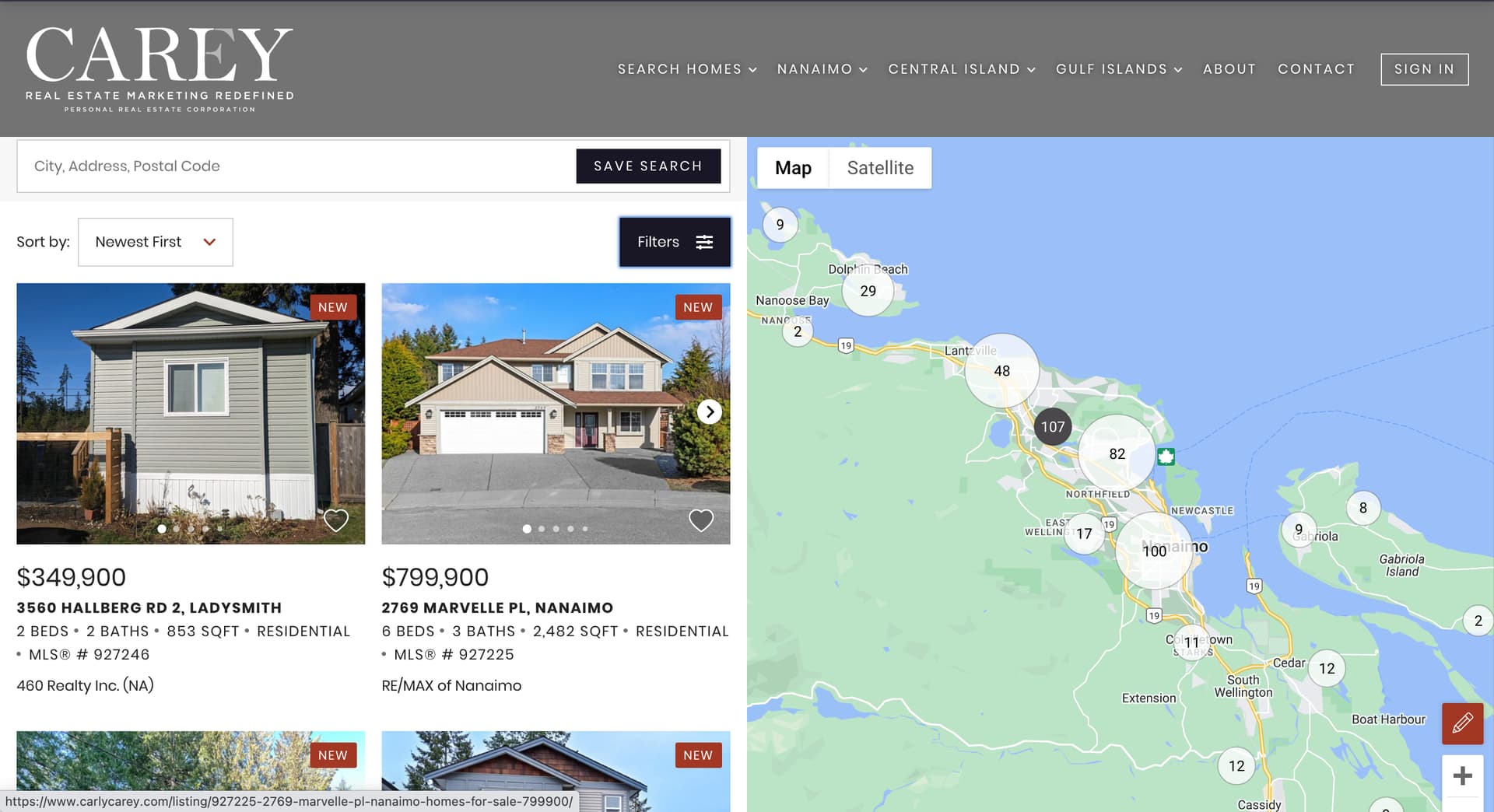The image size is (1494, 812).
Task: Favorite the 2769 Marvelle Pl listing heart
Action: click(701, 520)
